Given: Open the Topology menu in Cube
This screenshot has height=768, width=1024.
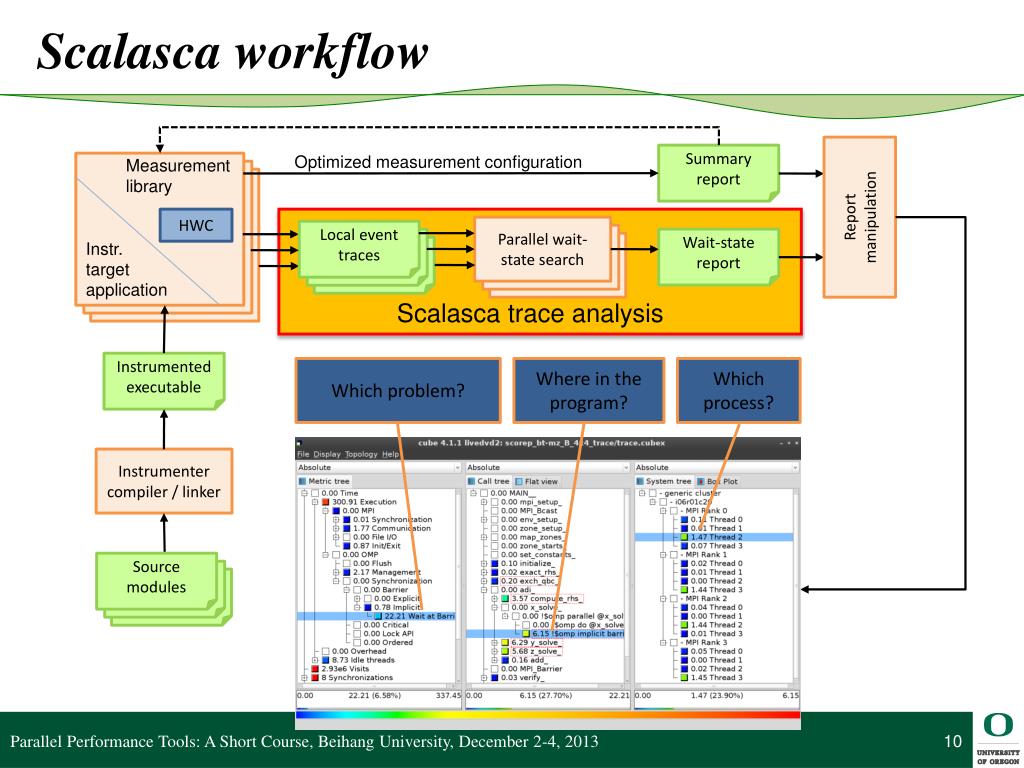Looking at the screenshot, I should click(361, 455).
